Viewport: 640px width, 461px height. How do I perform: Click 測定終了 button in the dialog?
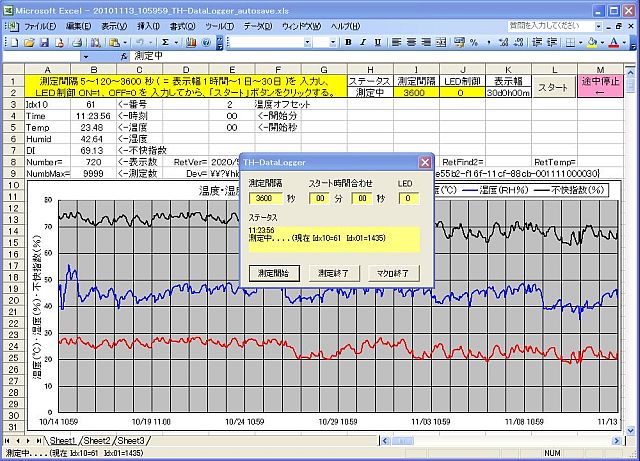click(x=334, y=273)
